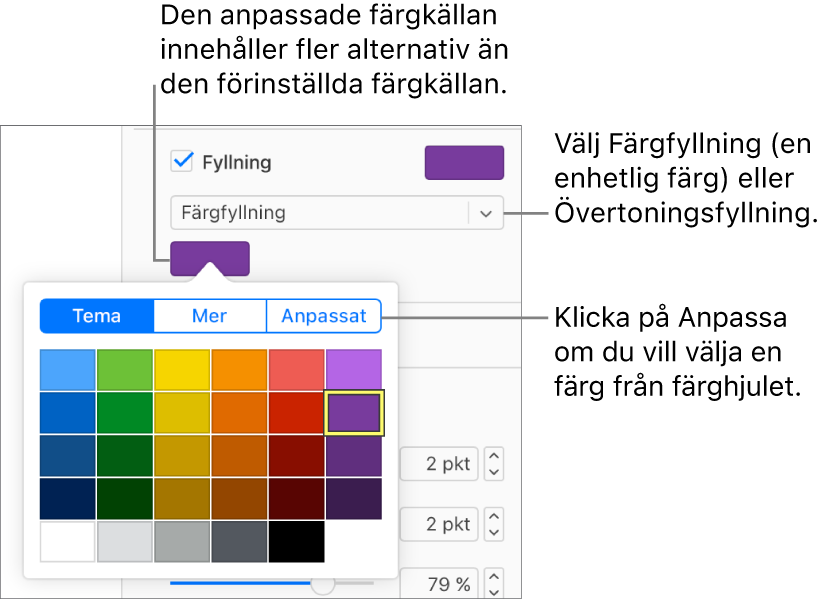Viewport: 833px width, 599px height.
Task: Open the Färgfyllning dropdown menu
Action: 485,213
